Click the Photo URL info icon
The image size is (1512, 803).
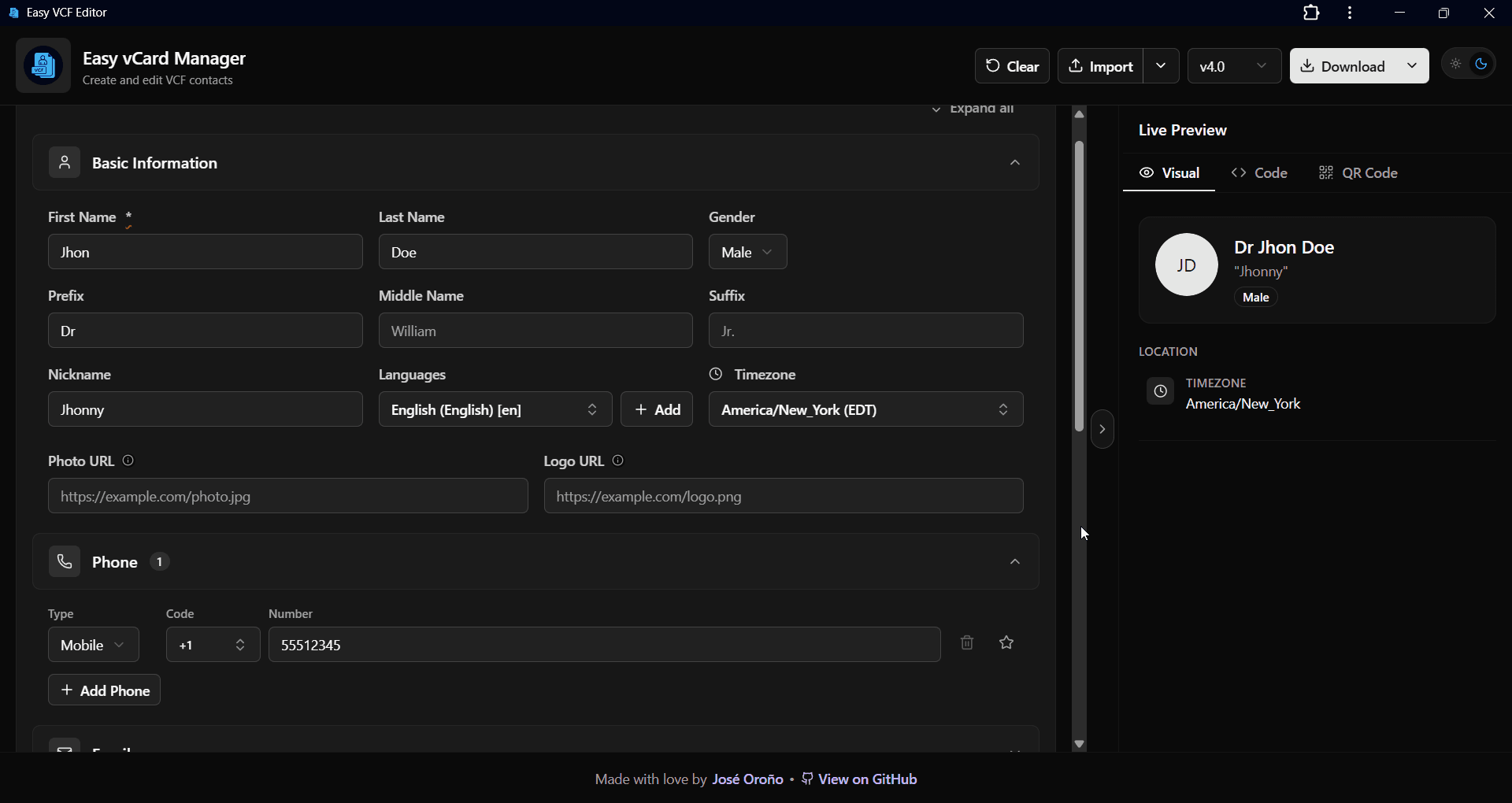tap(128, 461)
